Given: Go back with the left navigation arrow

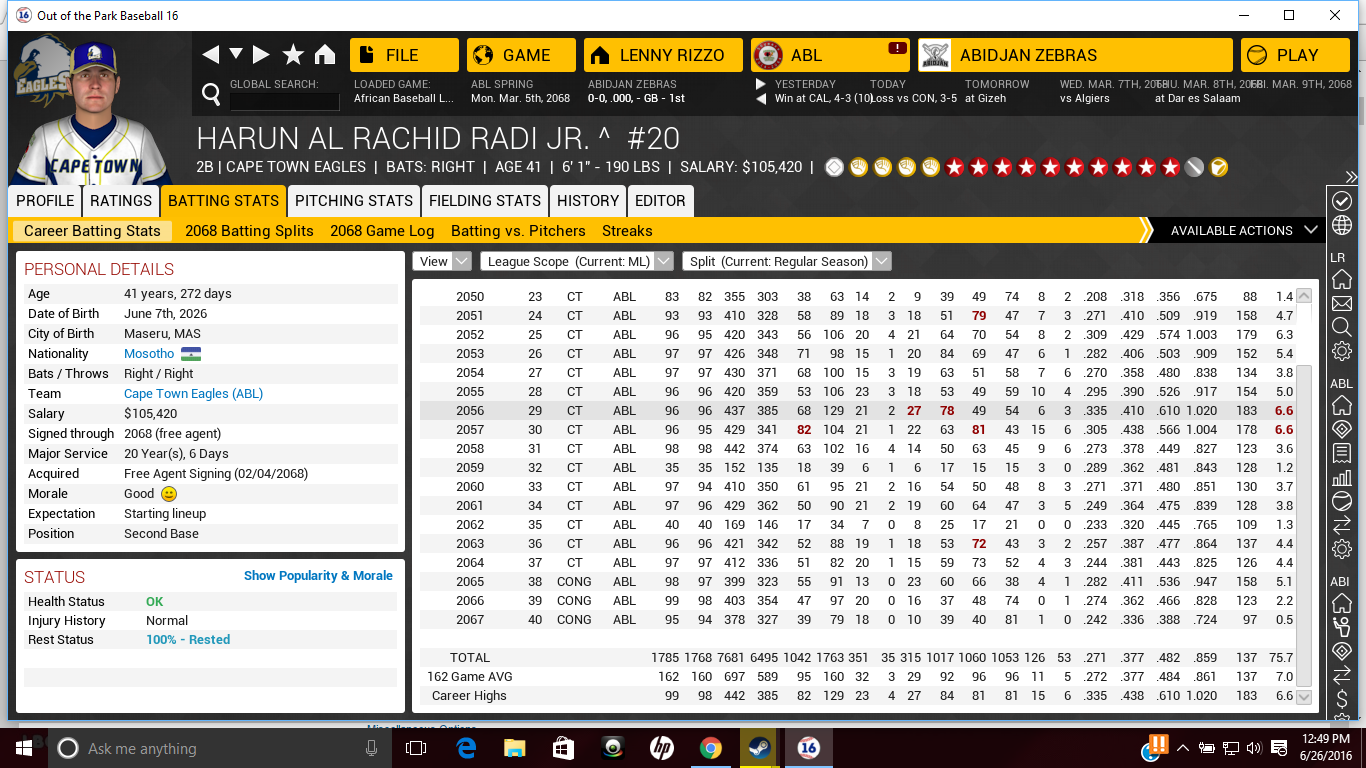Looking at the screenshot, I should coord(211,55).
